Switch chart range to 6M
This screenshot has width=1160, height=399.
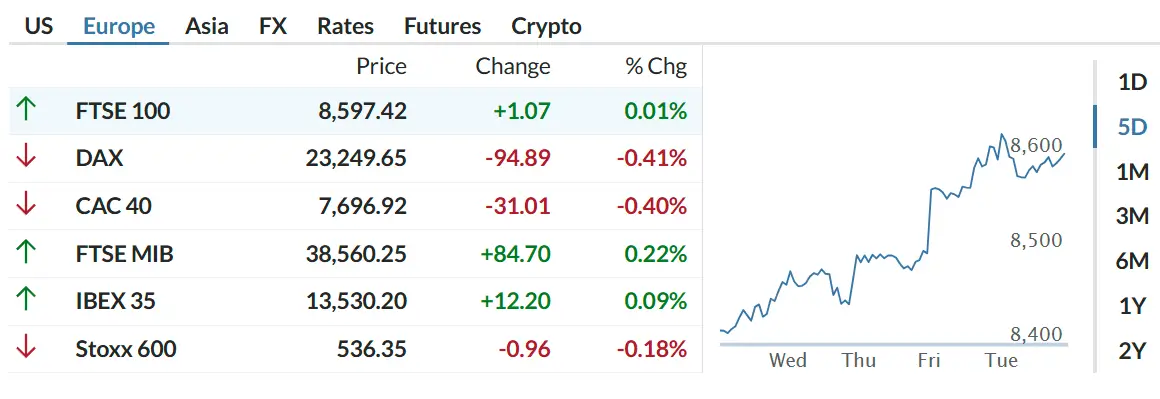coord(1132,261)
